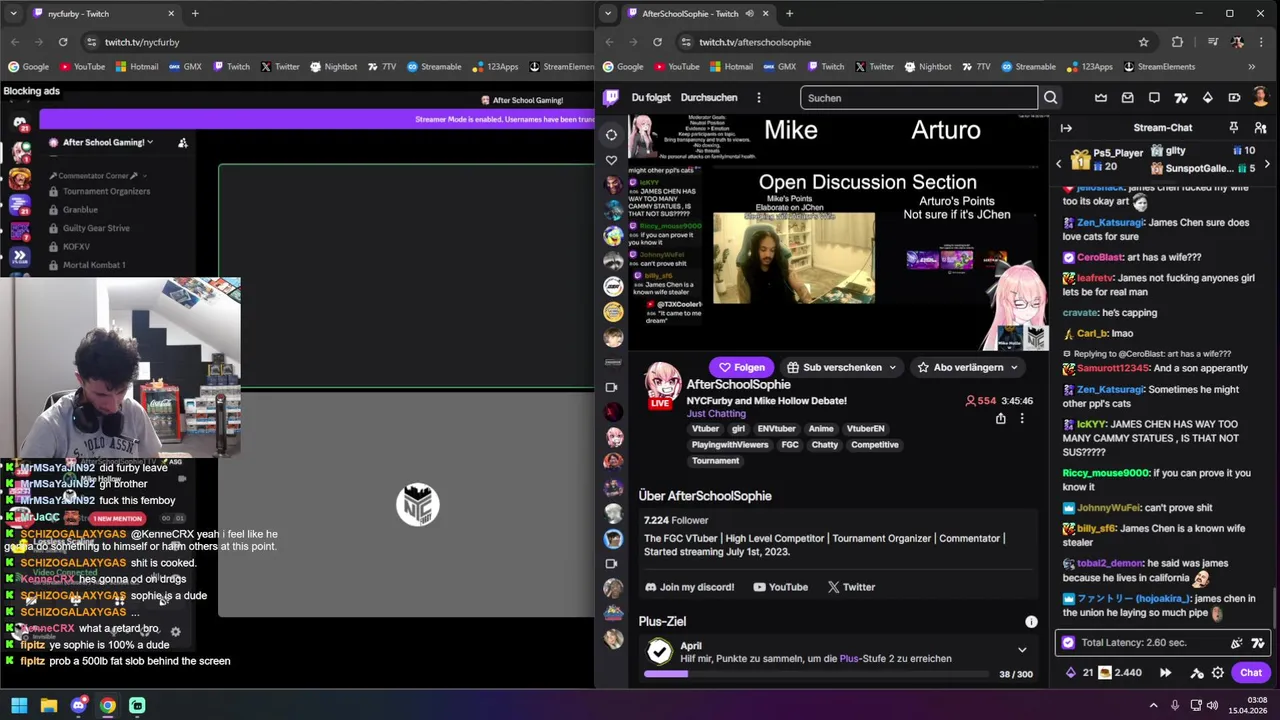Open the Join my discord! link
Image resolution: width=1280 pixels, height=720 pixels.
coord(689,587)
